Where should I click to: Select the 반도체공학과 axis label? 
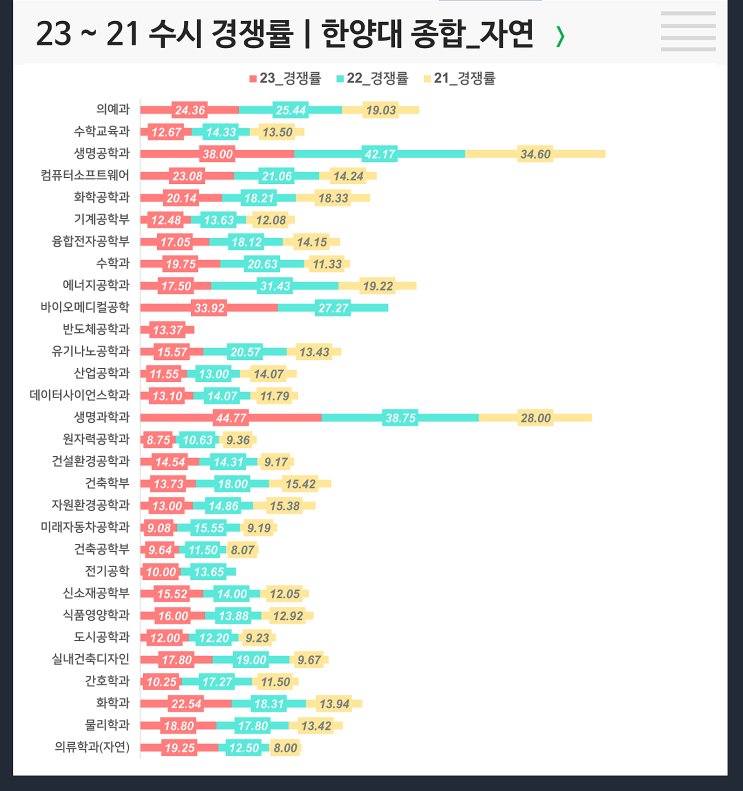(96, 329)
